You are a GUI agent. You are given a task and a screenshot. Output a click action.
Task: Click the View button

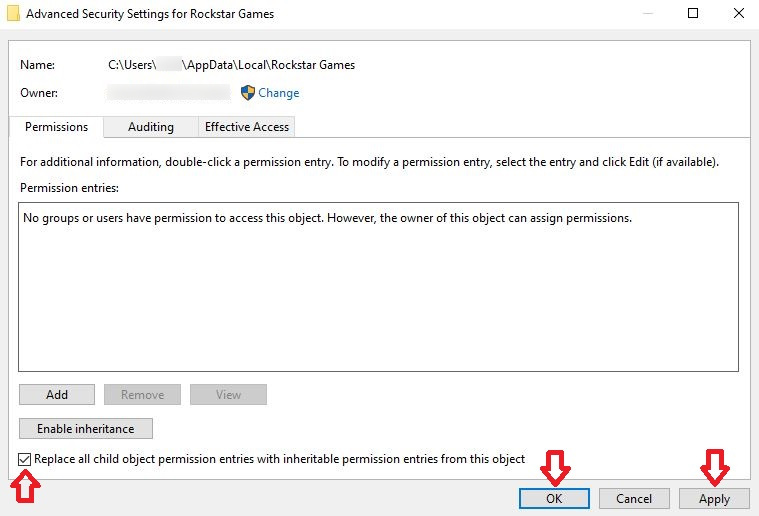click(228, 395)
